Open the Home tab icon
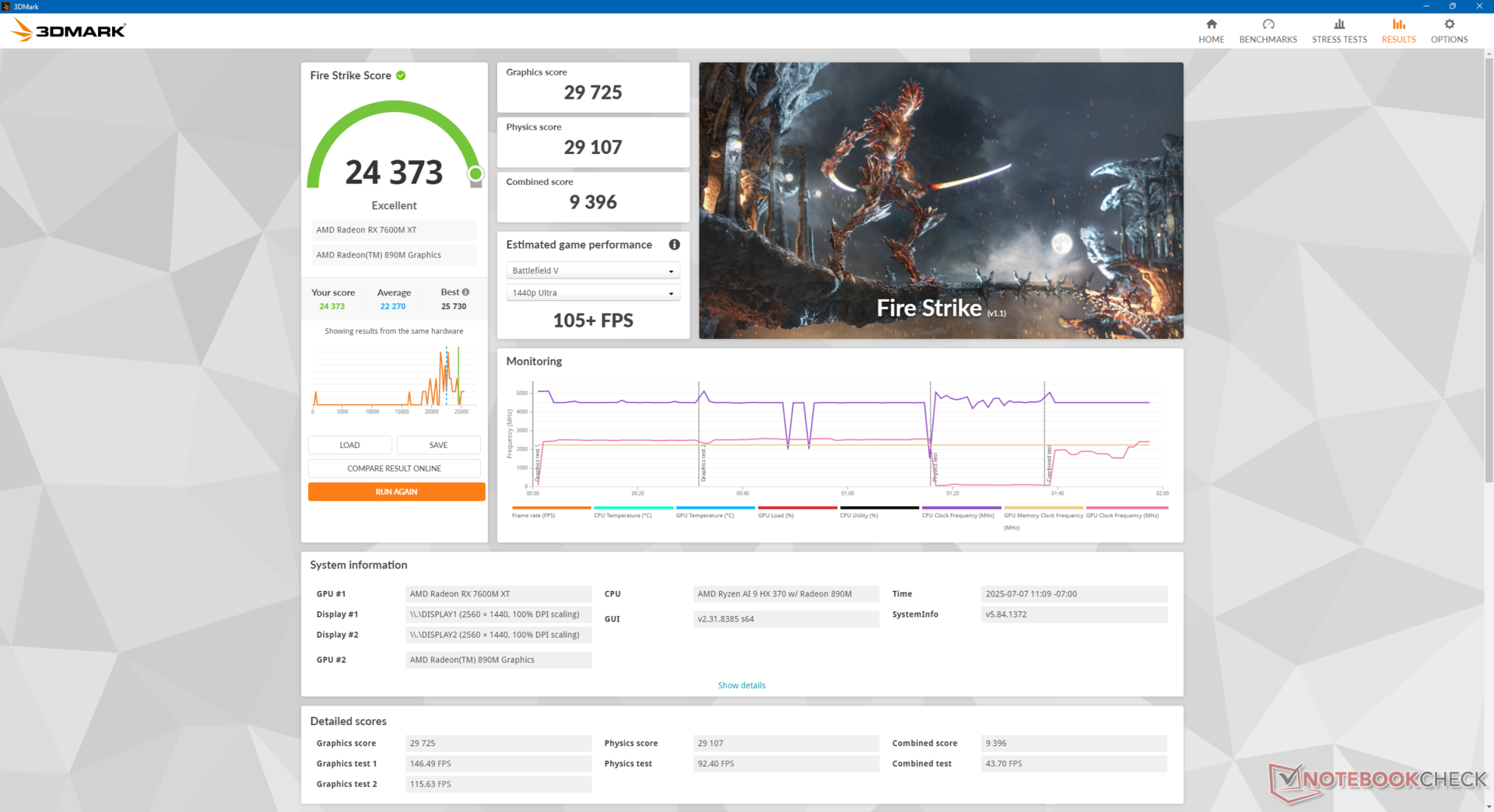The height and width of the screenshot is (812, 1494). pyautogui.click(x=1211, y=25)
